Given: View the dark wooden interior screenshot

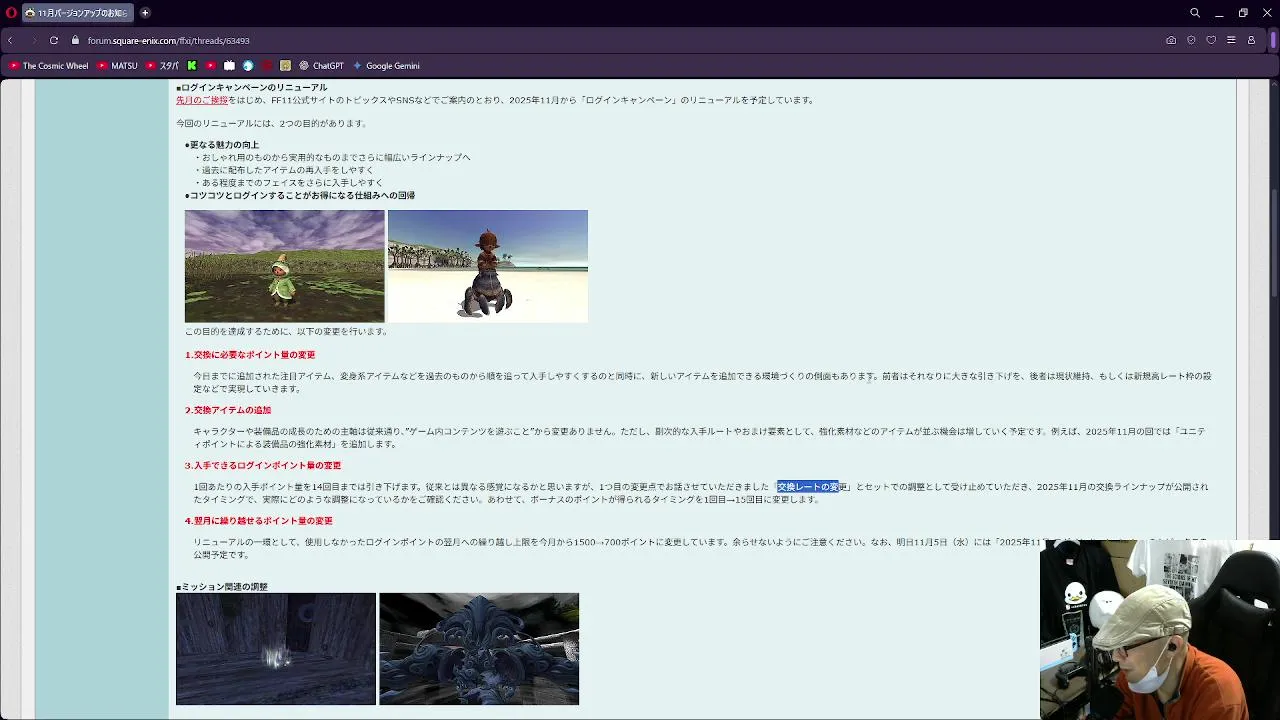Looking at the screenshot, I should 276,649.
